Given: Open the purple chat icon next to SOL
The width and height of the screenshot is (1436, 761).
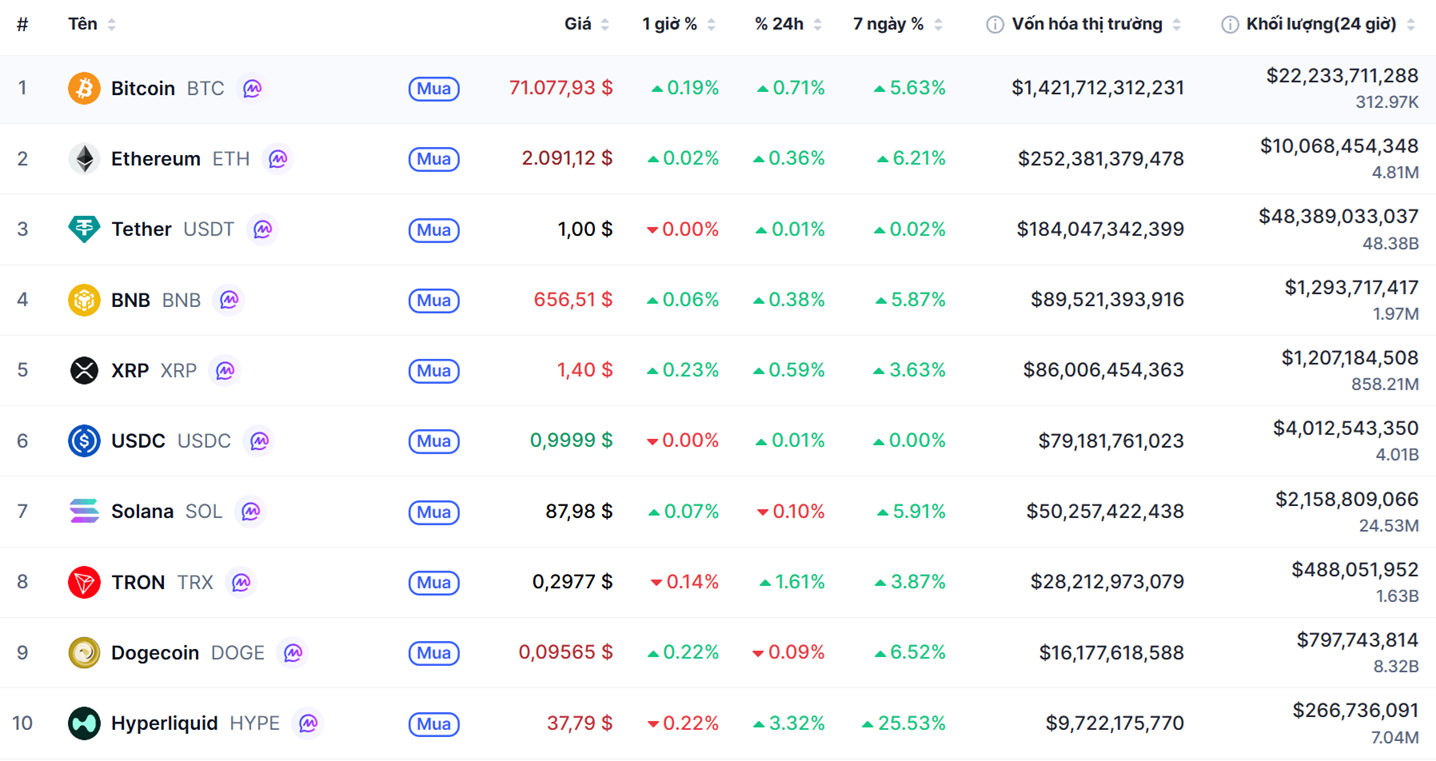Looking at the screenshot, I should (250, 511).
